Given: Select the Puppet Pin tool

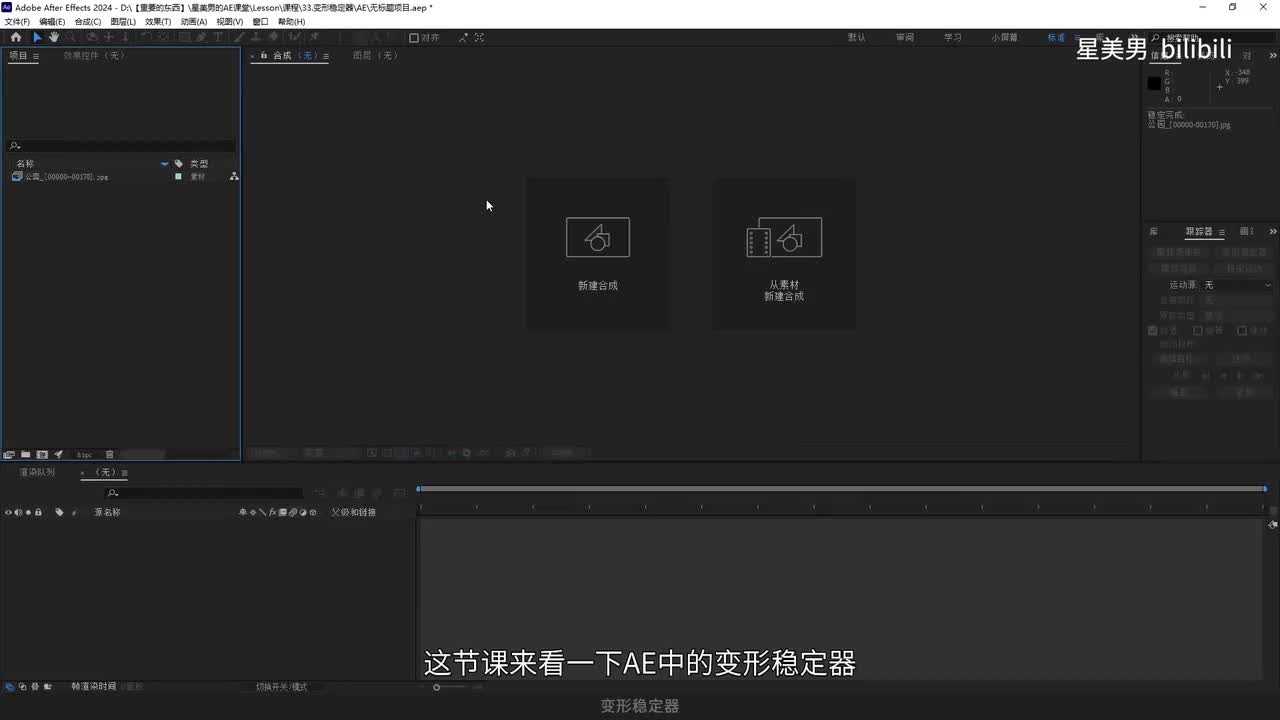Looking at the screenshot, I should [313, 37].
